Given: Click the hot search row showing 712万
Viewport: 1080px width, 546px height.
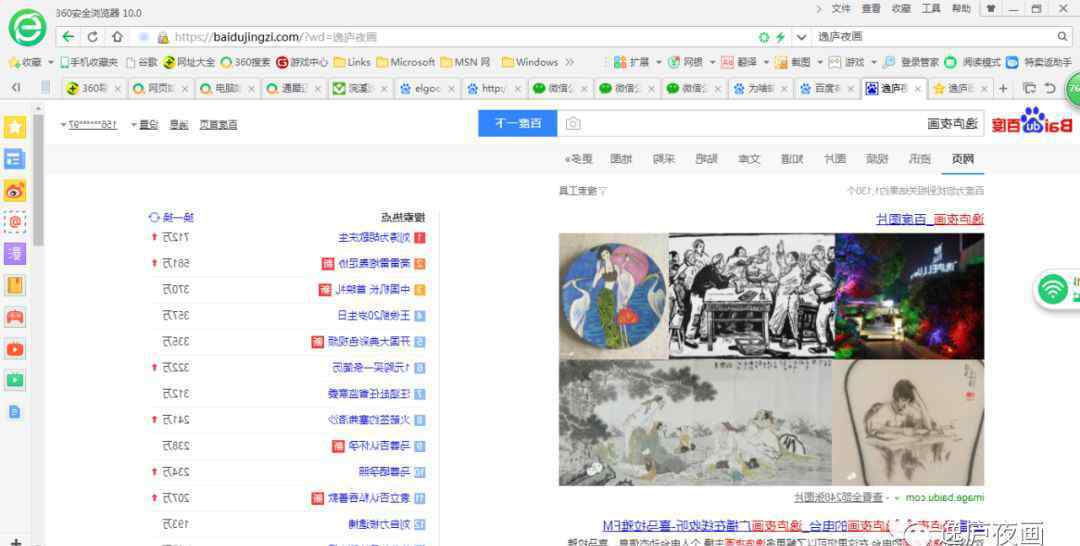Looking at the screenshot, I should click(x=288, y=238).
